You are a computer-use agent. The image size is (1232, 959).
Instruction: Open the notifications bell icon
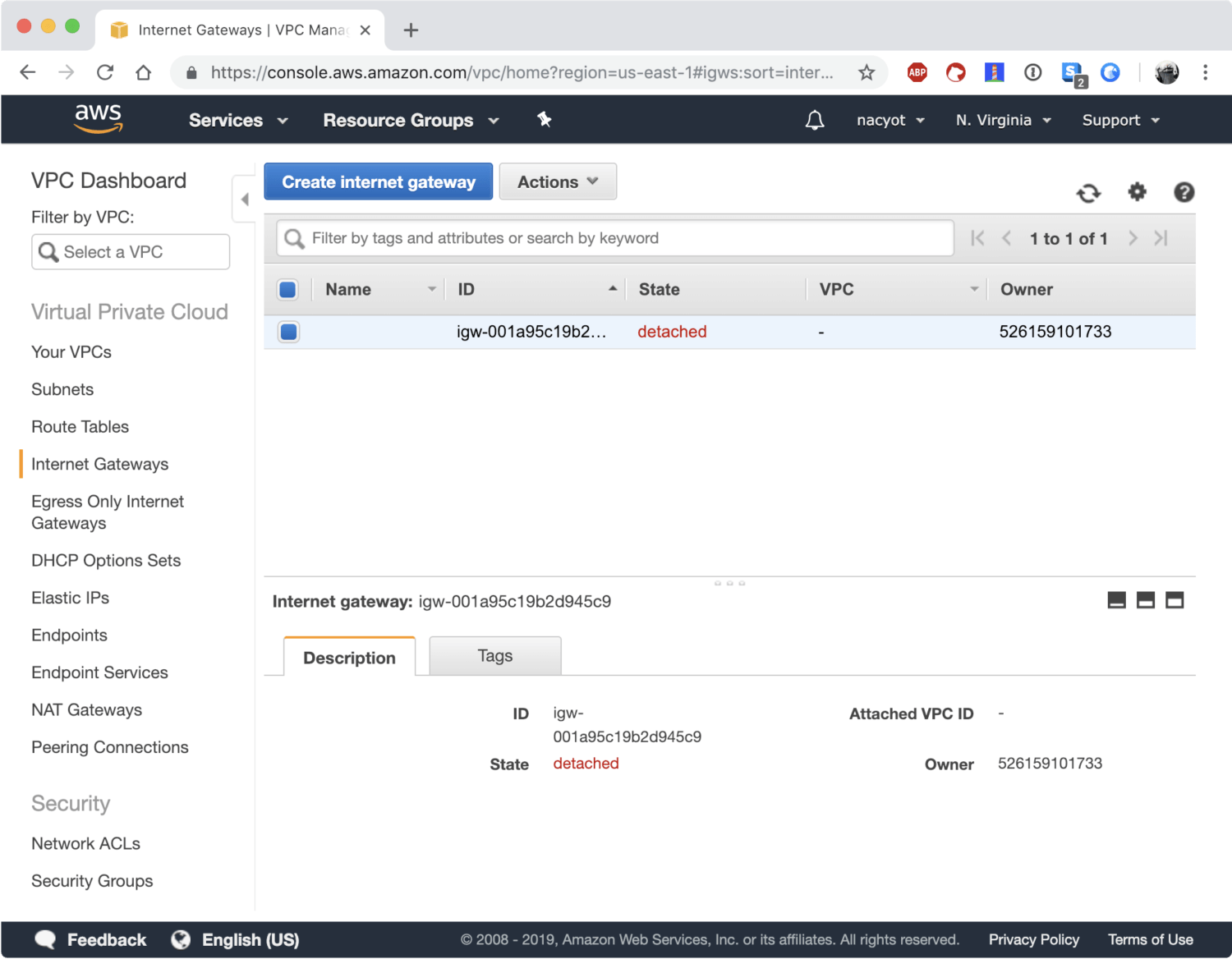pyautogui.click(x=815, y=121)
